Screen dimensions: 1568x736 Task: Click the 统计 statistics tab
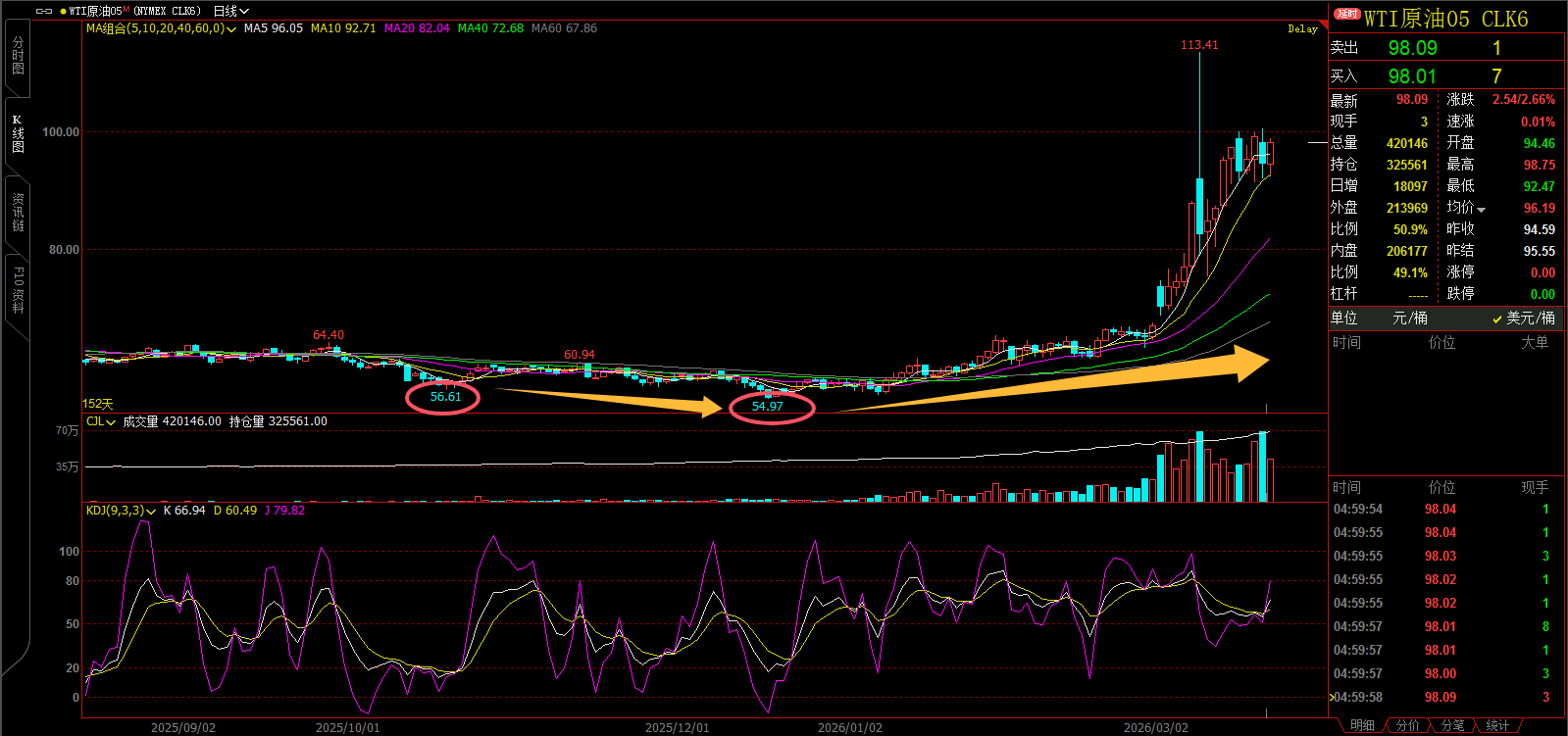click(x=1497, y=725)
